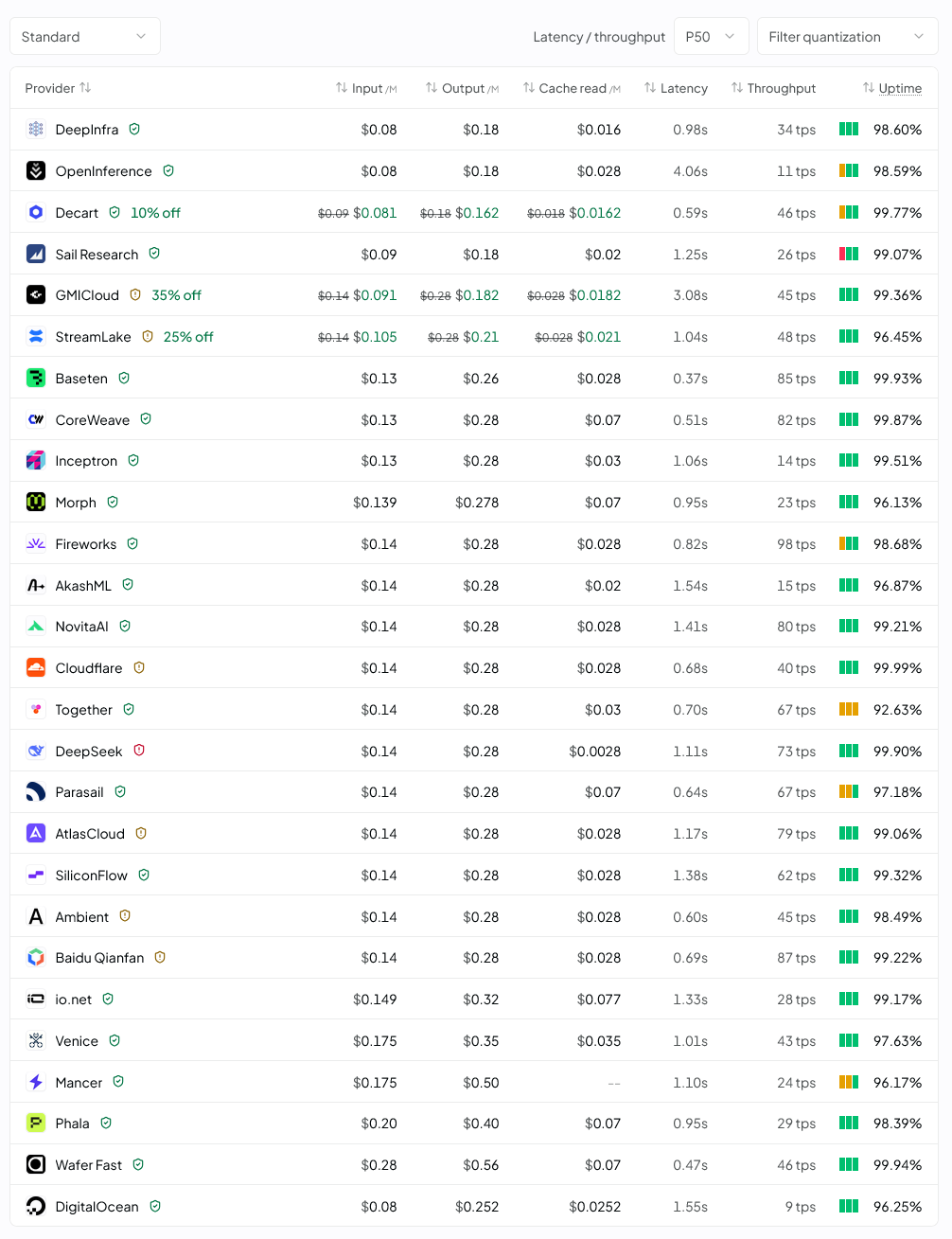Expand the Filter quantization dropdown
952x1239 pixels.
click(847, 37)
